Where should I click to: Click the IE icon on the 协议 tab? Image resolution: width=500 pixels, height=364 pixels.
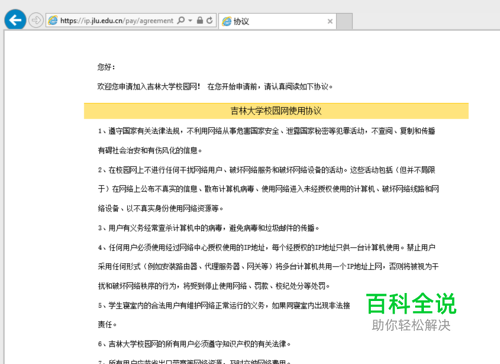point(227,21)
